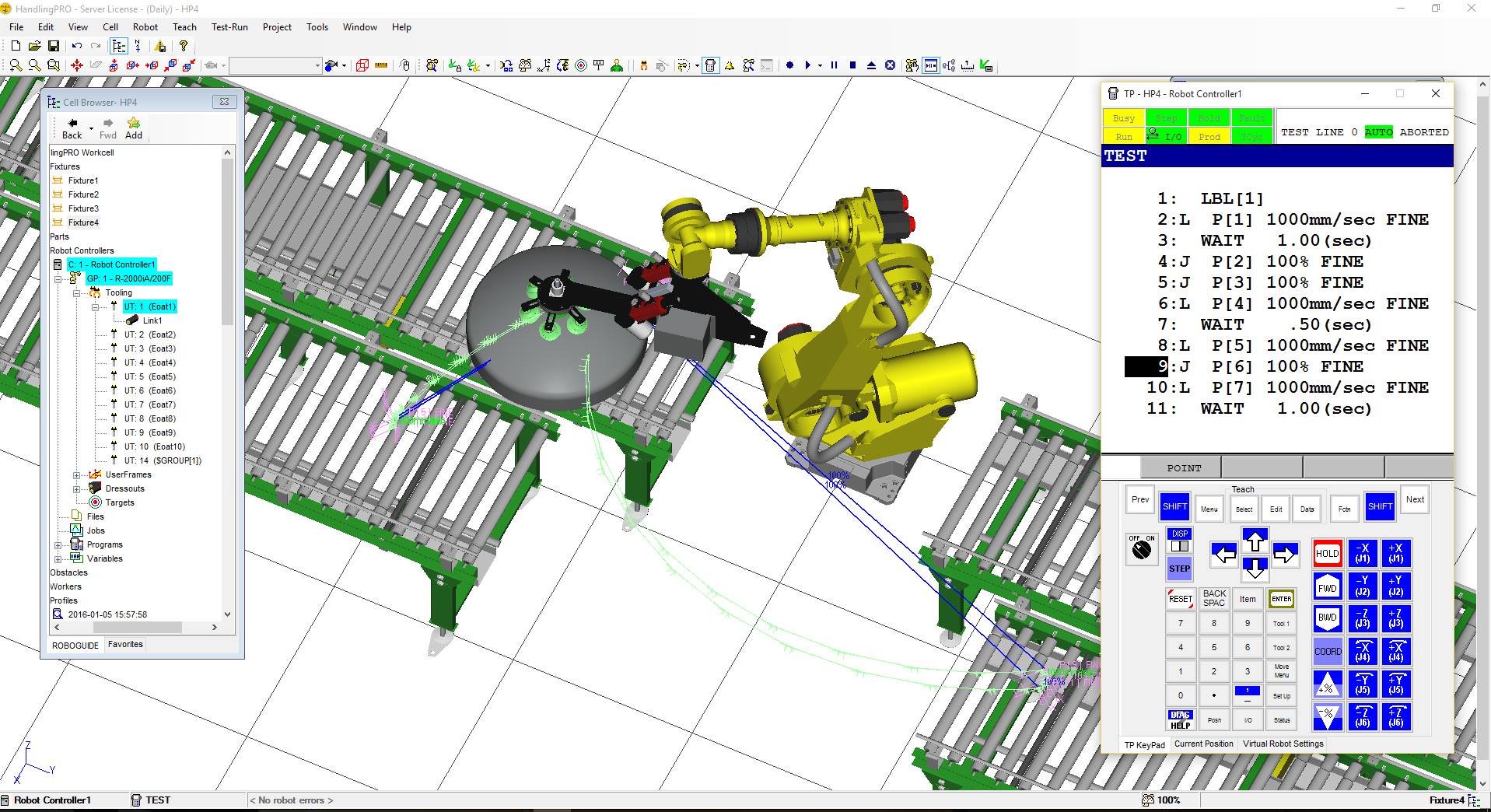Show robot alarms with the bell icon
The width and height of the screenshot is (1491, 812).
pyautogui.click(x=730, y=65)
